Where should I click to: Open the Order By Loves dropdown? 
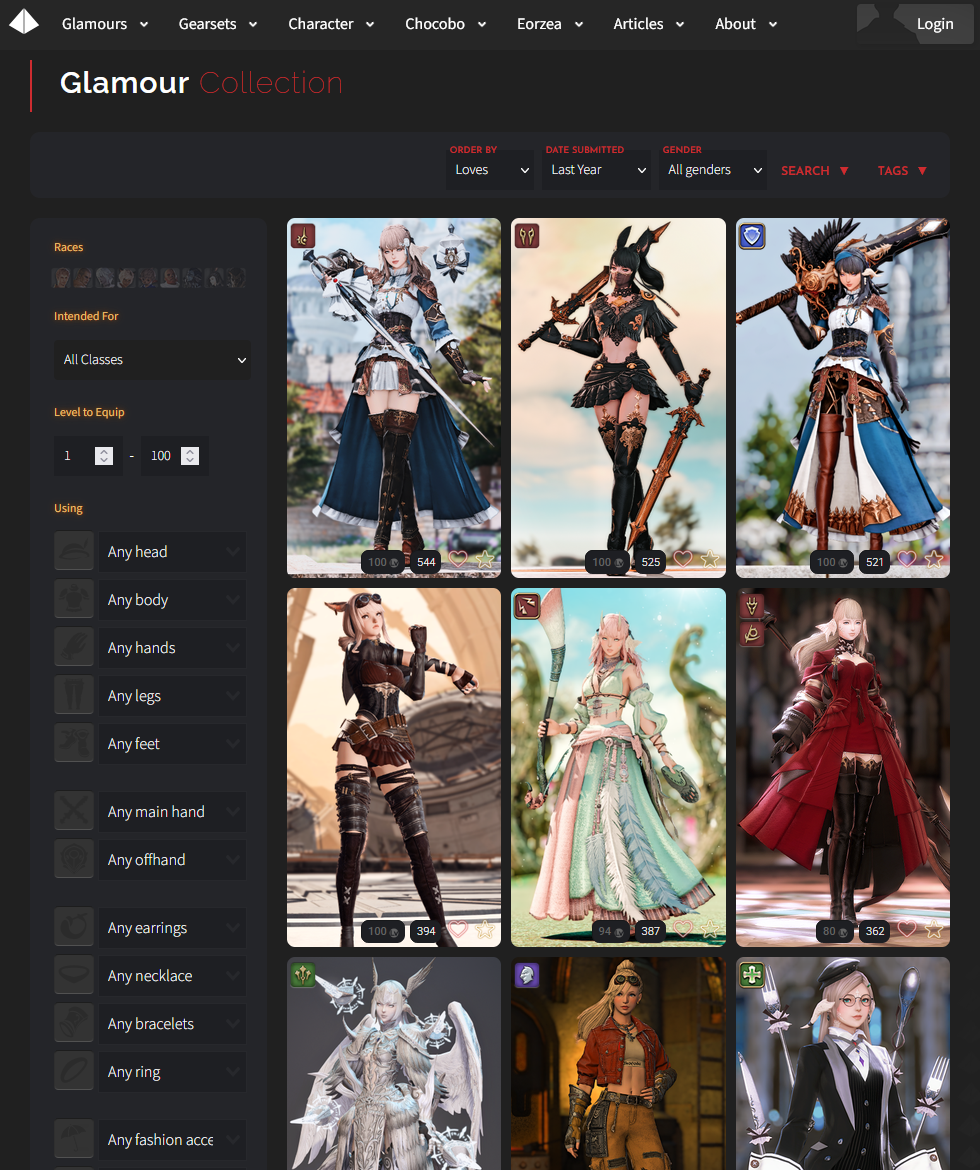point(490,170)
